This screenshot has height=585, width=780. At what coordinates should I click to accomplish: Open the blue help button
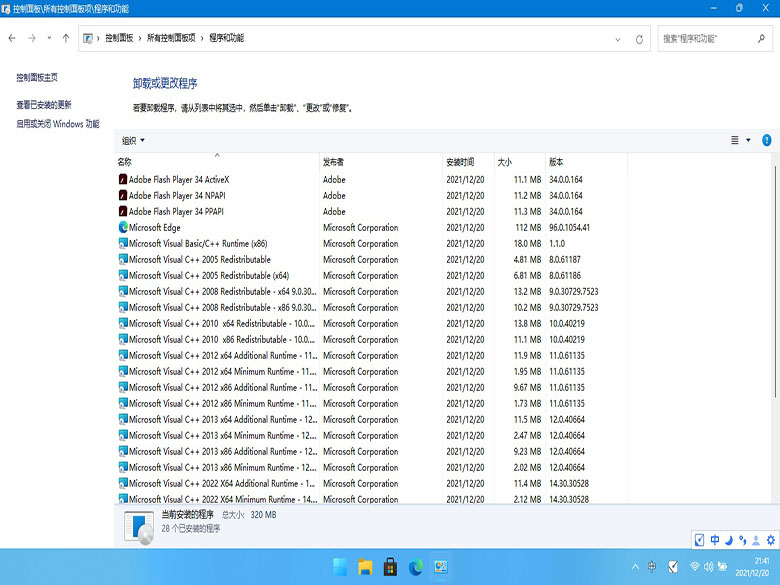(767, 140)
